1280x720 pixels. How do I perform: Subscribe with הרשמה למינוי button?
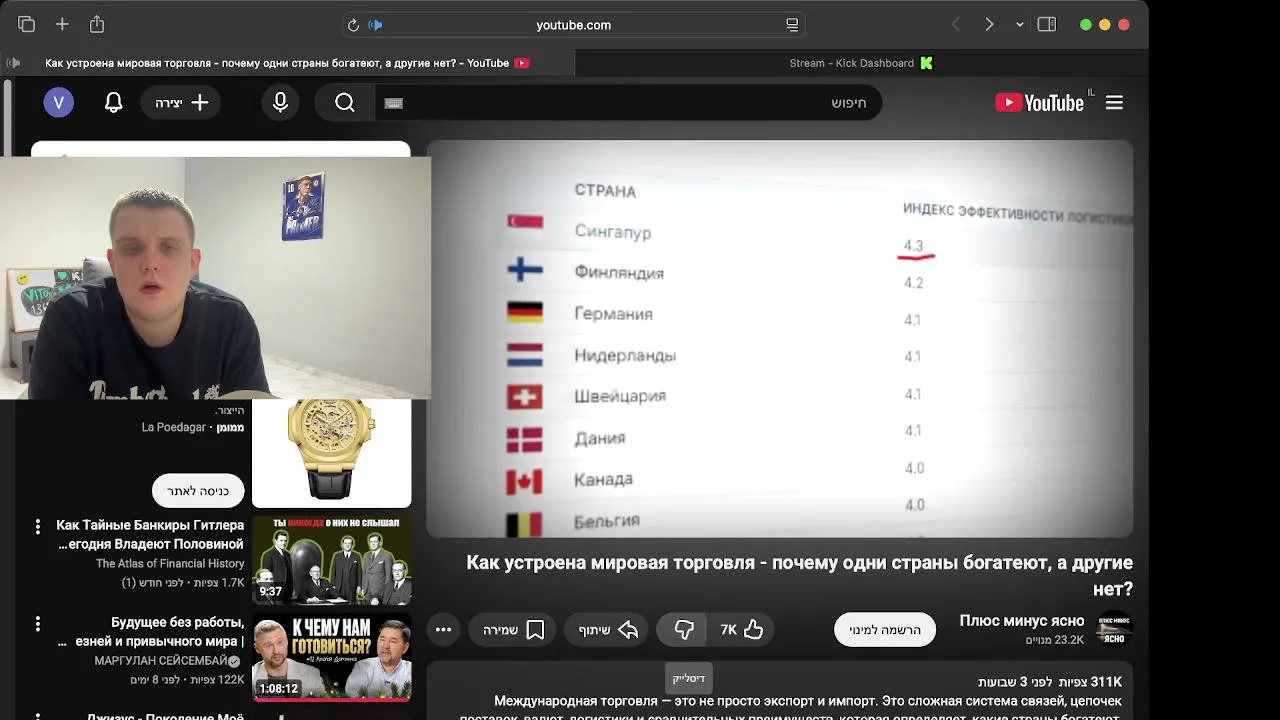[885, 630]
